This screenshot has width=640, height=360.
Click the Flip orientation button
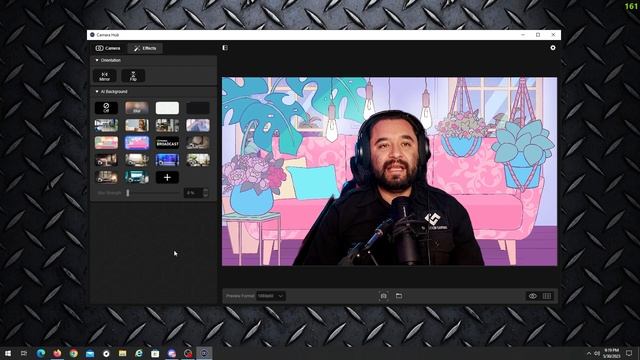pyautogui.click(x=133, y=76)
